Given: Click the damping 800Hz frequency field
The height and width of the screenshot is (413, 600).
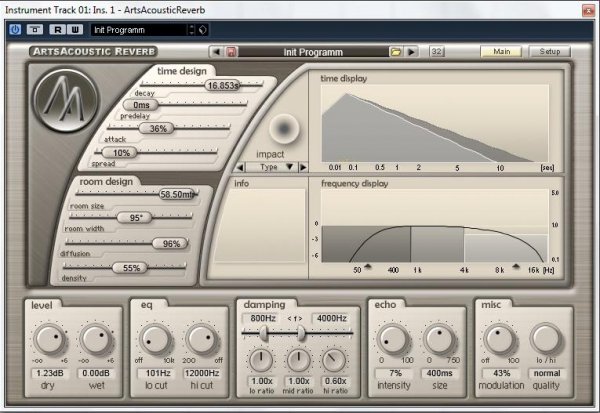Looking at the screenshot, I should [x=262, y=318].
